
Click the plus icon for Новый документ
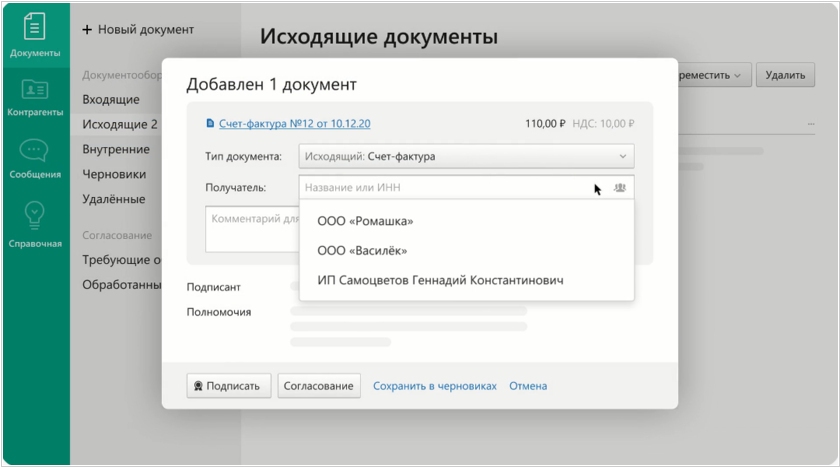[x=87, y=30]
